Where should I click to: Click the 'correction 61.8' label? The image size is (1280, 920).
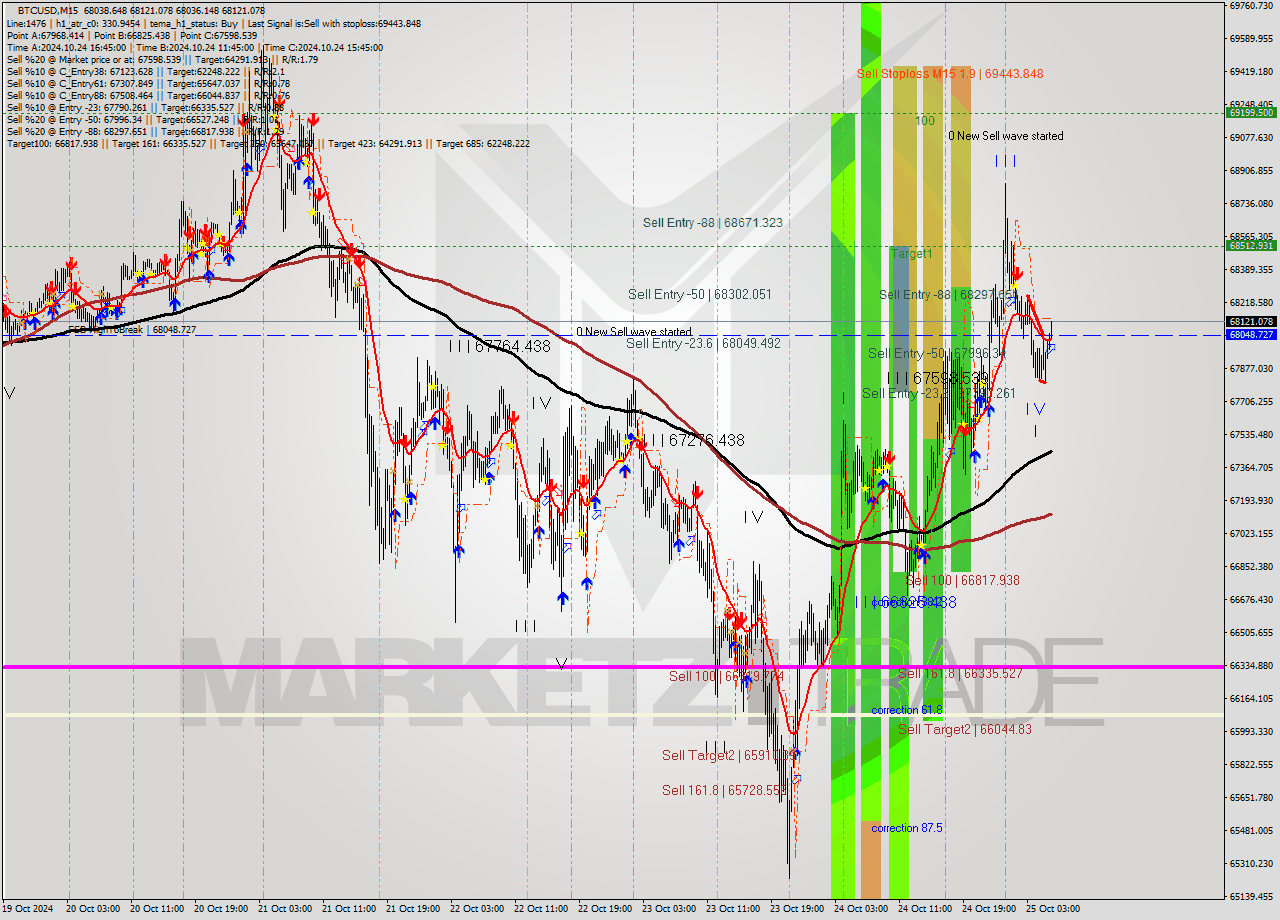click(906, 710)
